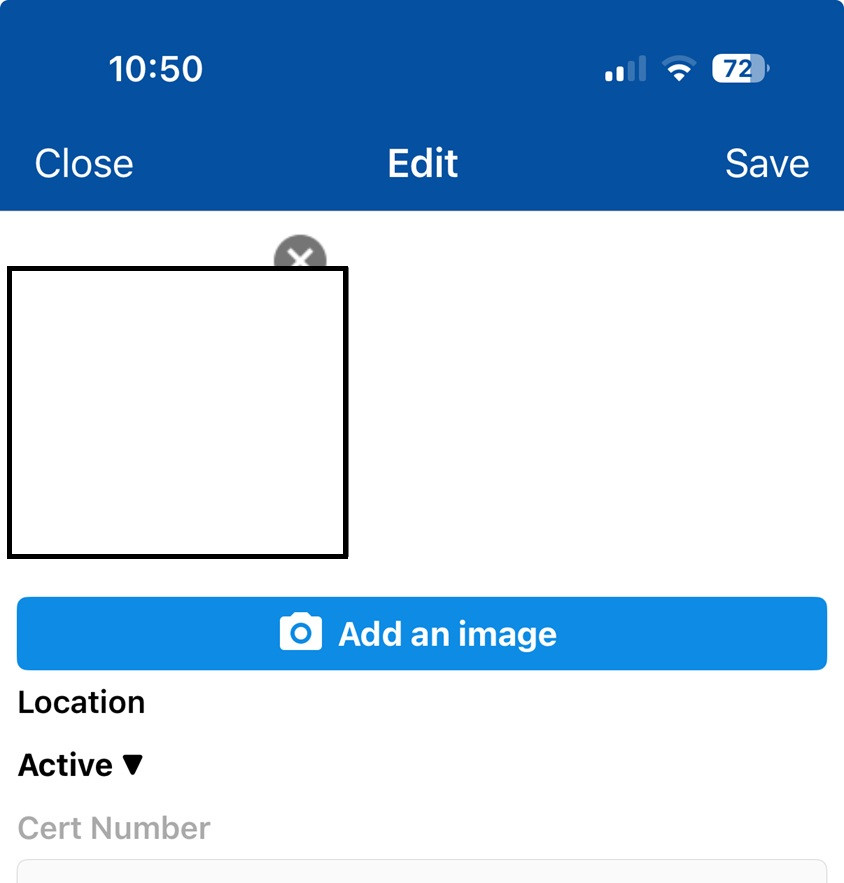Save the edited record

coord(767,163)
